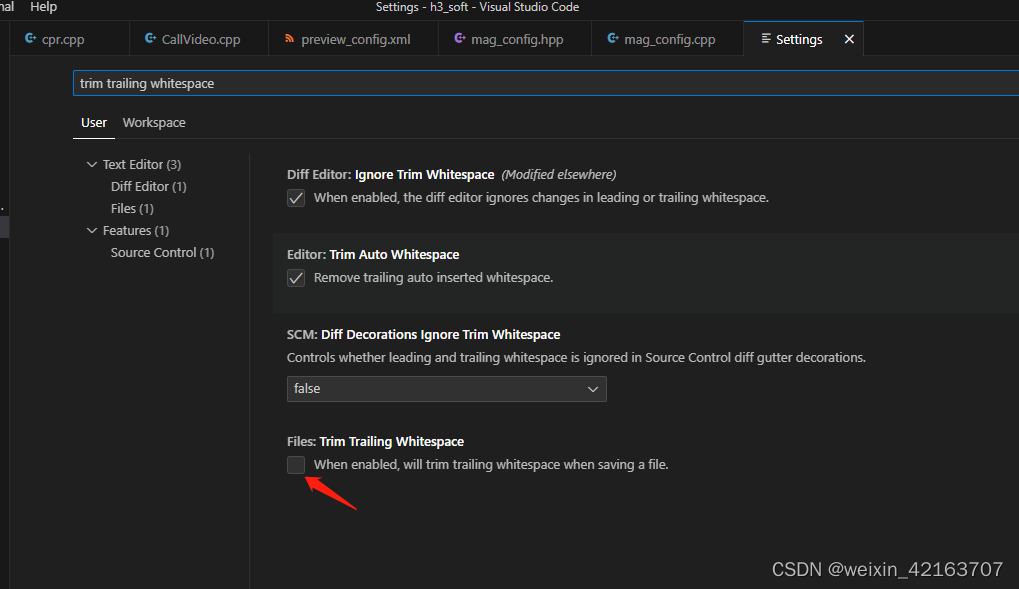Click the dropdown chevron arrow beside false
The height and width of the screenshot is (589, 1019).
click(593, 389)
